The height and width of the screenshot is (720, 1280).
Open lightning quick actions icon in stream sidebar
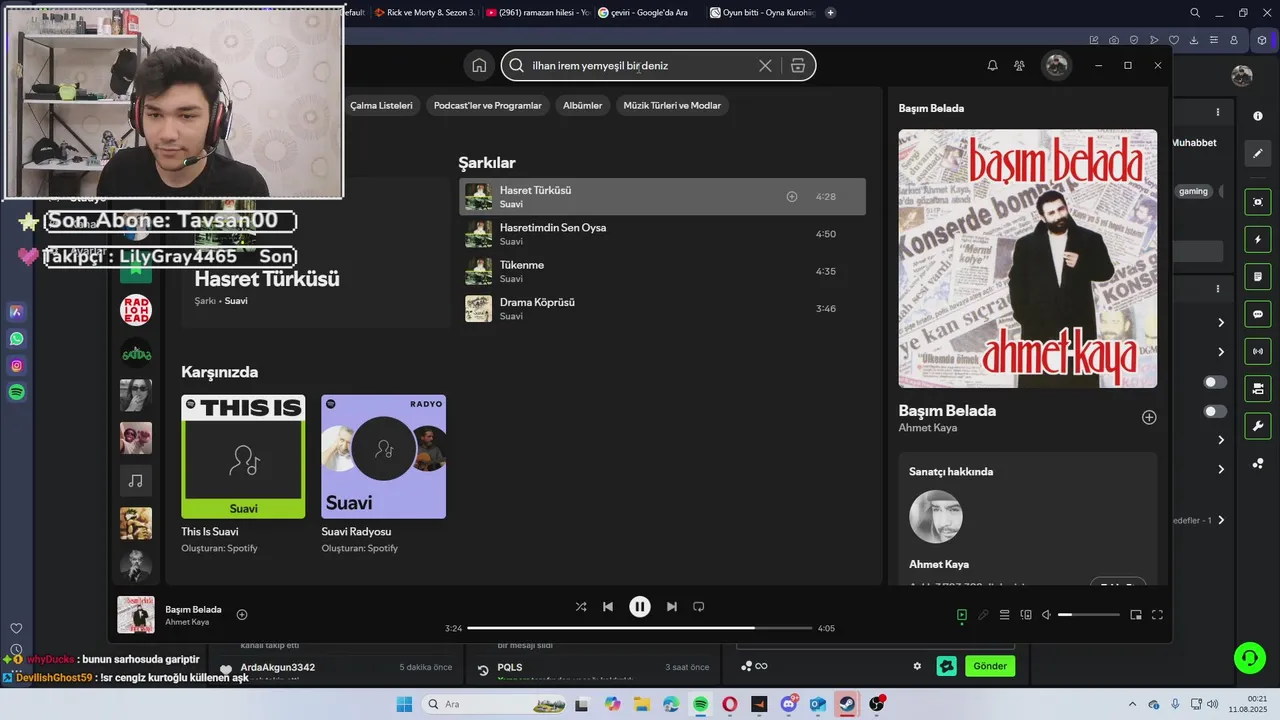[x=1258, y=240]
